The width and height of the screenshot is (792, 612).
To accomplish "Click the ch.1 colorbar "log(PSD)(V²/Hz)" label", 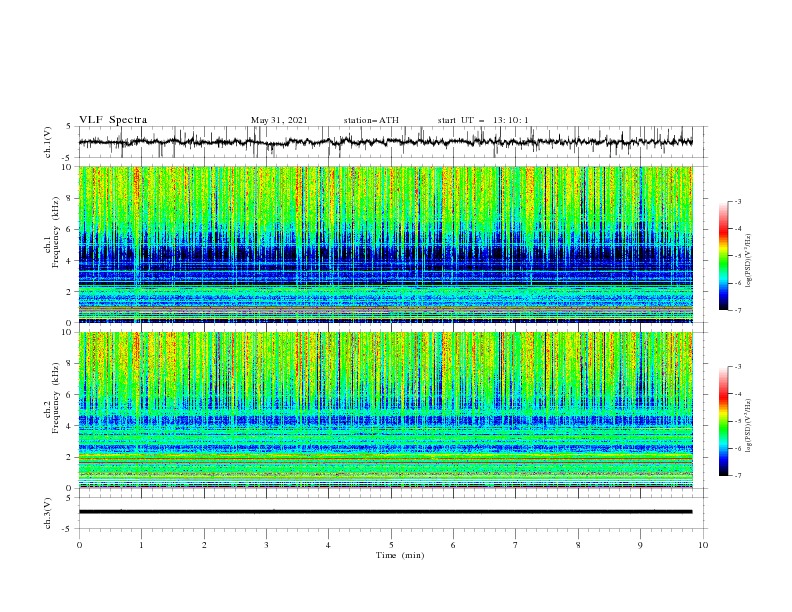I will pos(749,261).
